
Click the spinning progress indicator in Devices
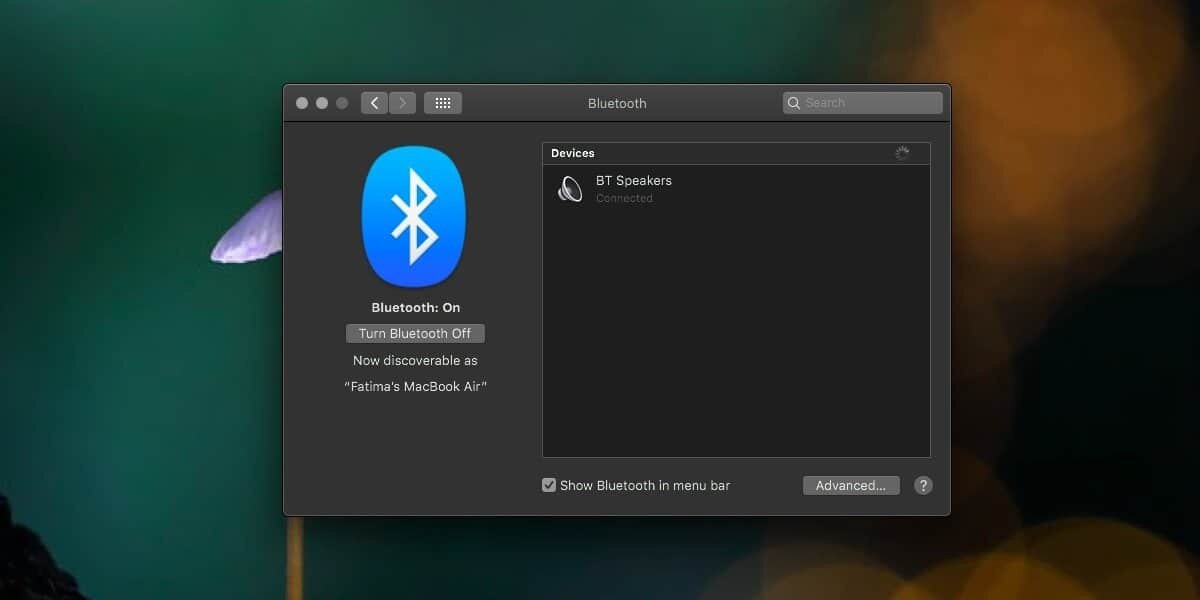click(x=902, y=154)
